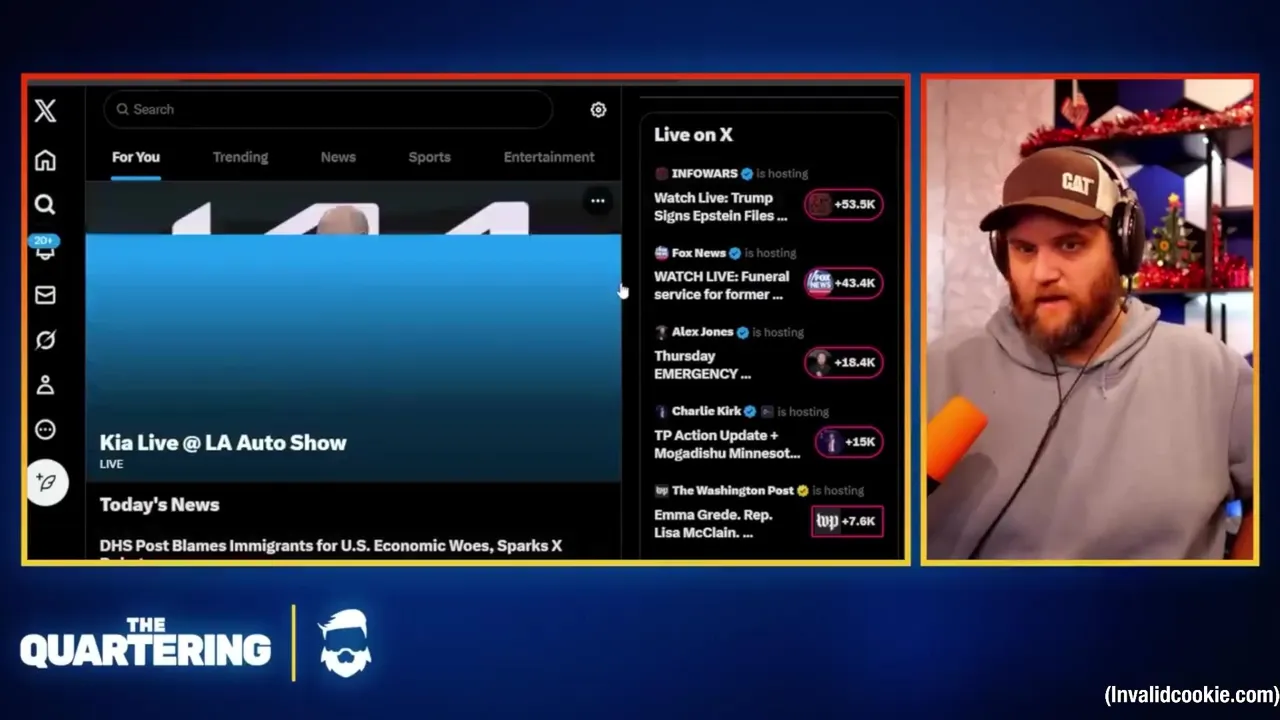Image resolution: width=1280 pixels, height=720 pixels.
Task: Open the Profile person icon
Action: pos(45,385)
